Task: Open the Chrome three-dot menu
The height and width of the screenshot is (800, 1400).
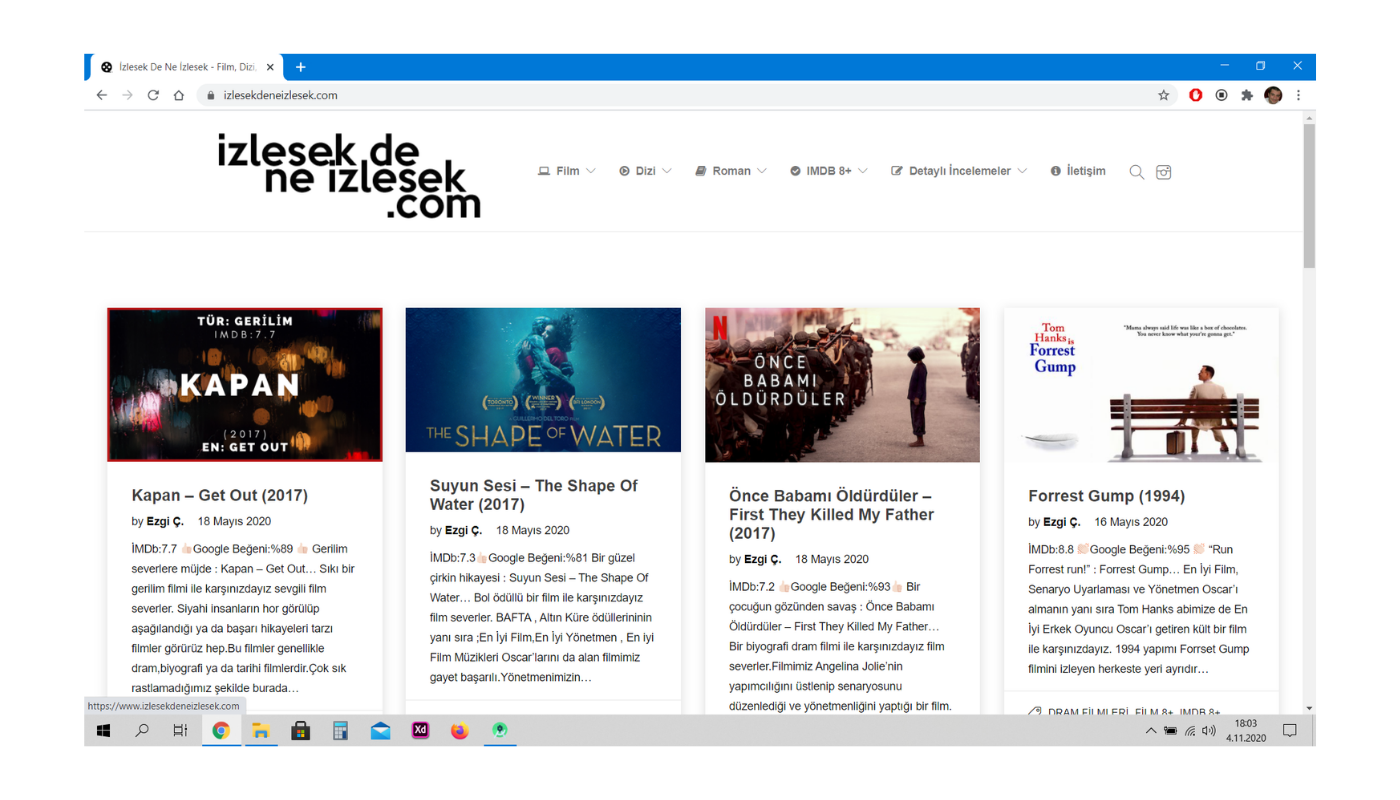Action: (1298, 95)
